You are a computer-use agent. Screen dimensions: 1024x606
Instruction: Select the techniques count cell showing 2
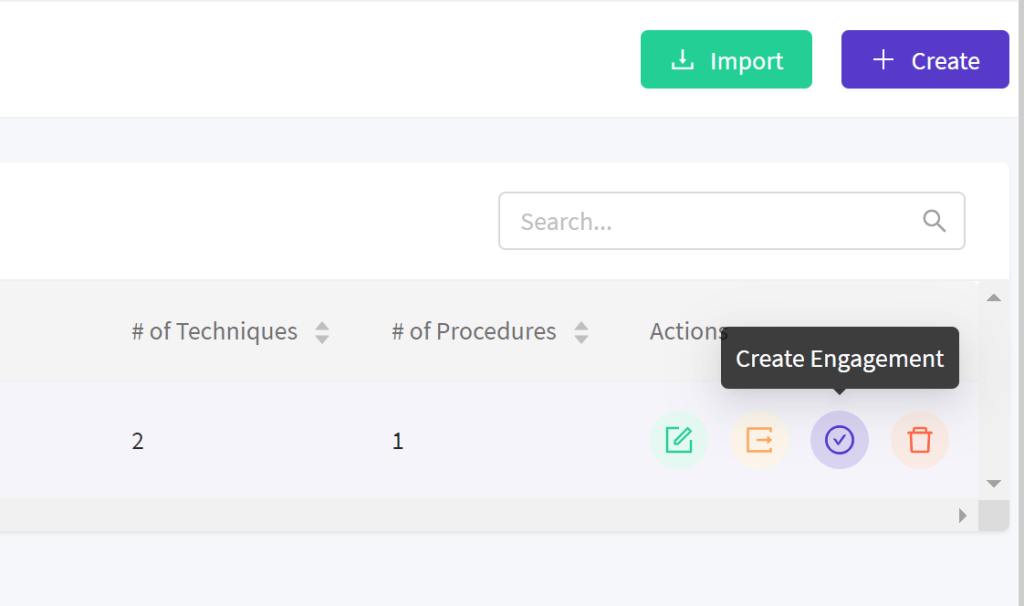[x=138, y=441]
